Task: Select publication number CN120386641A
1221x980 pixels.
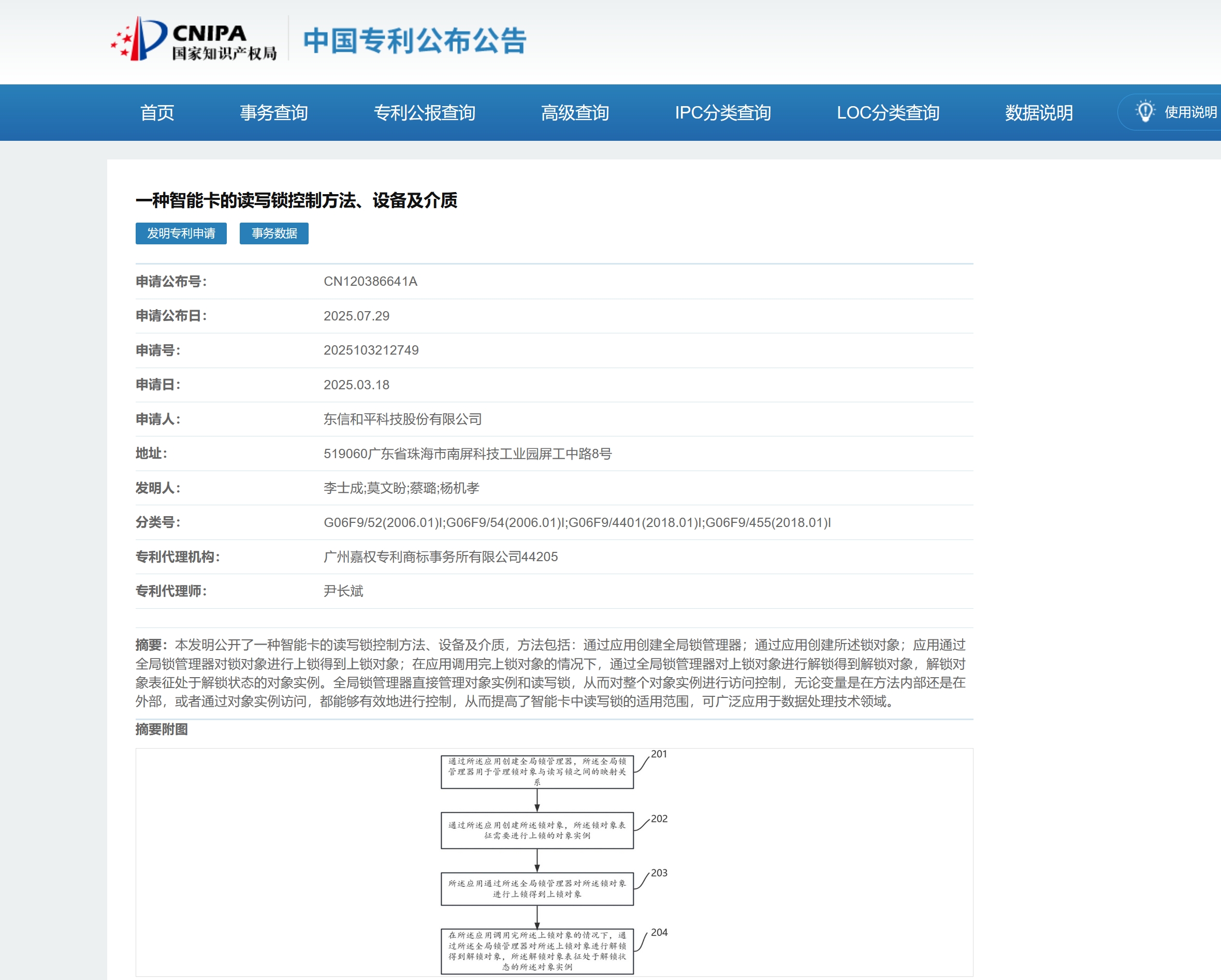Action: [370, 282]
